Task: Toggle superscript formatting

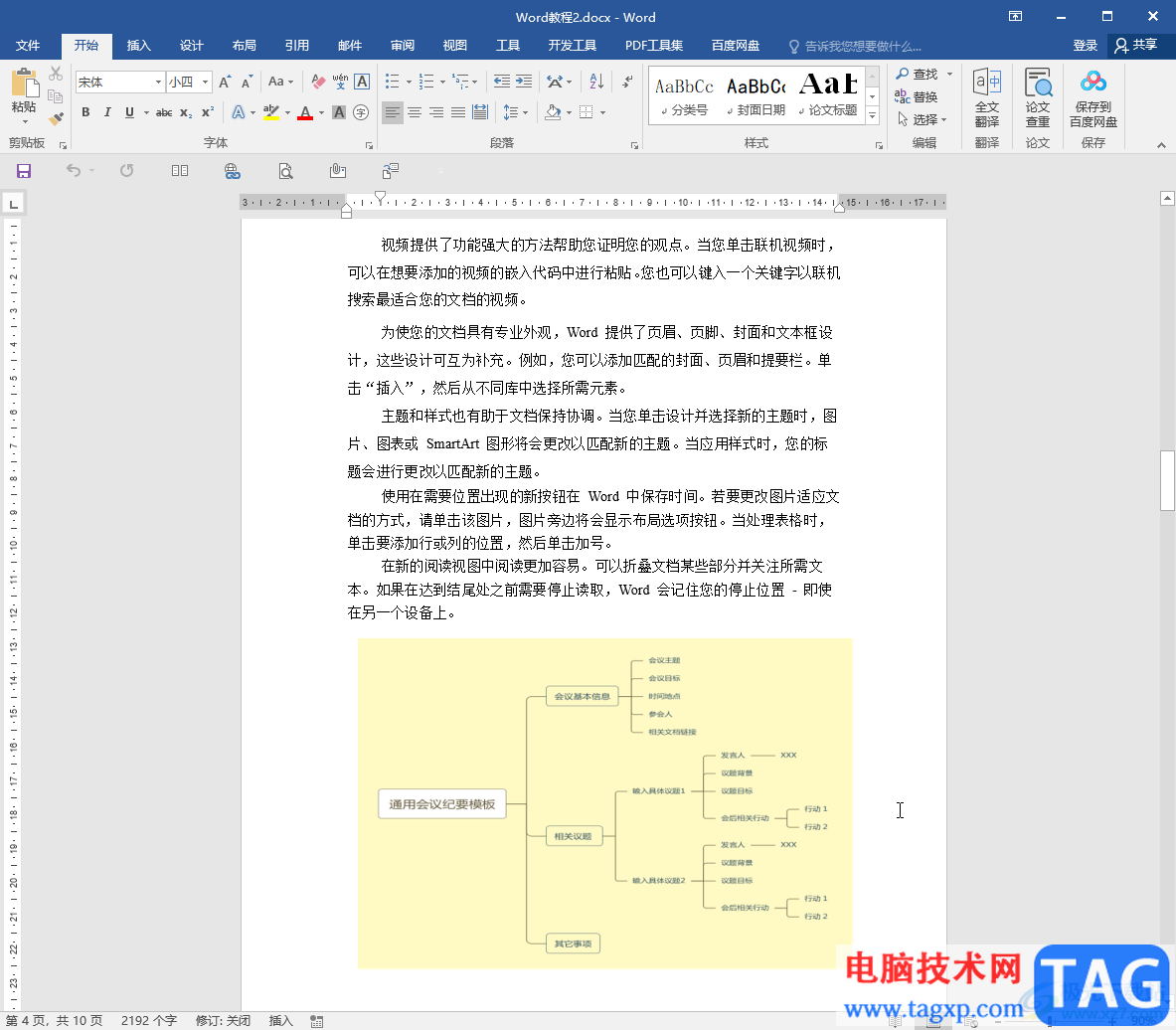Action: click(208, 112)
